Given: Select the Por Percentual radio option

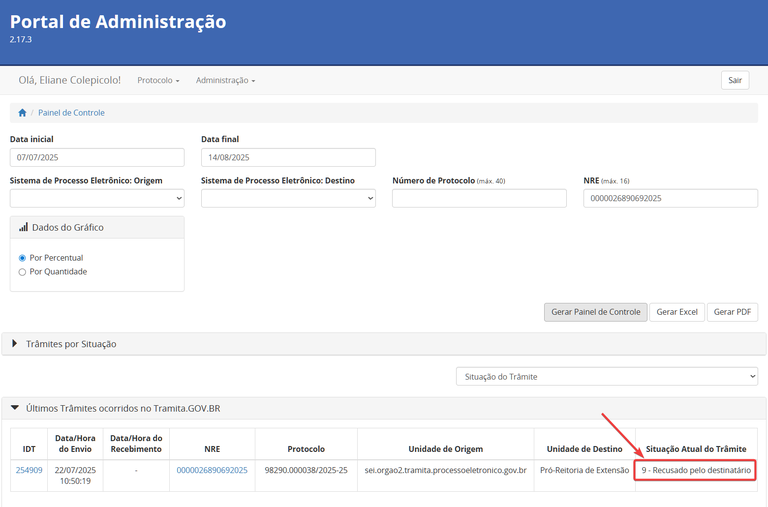Looking at the screenshot, I should pyautogui.click(x=23, y=258).
